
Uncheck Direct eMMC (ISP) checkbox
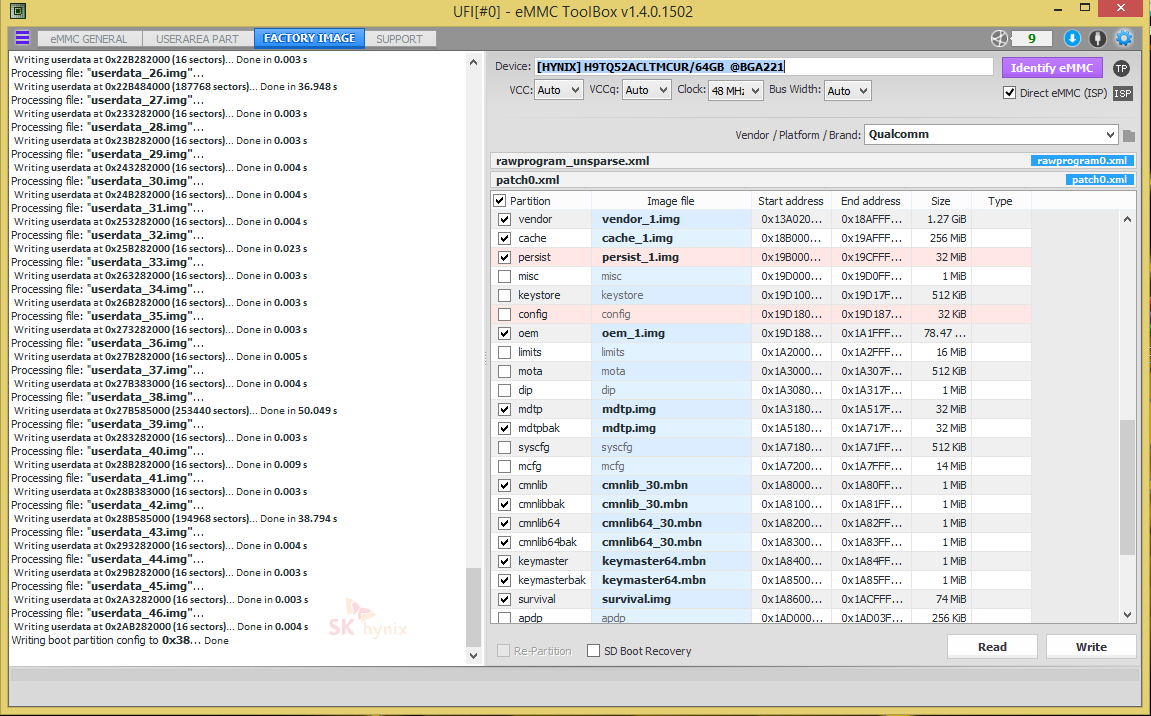(1009, 93)
